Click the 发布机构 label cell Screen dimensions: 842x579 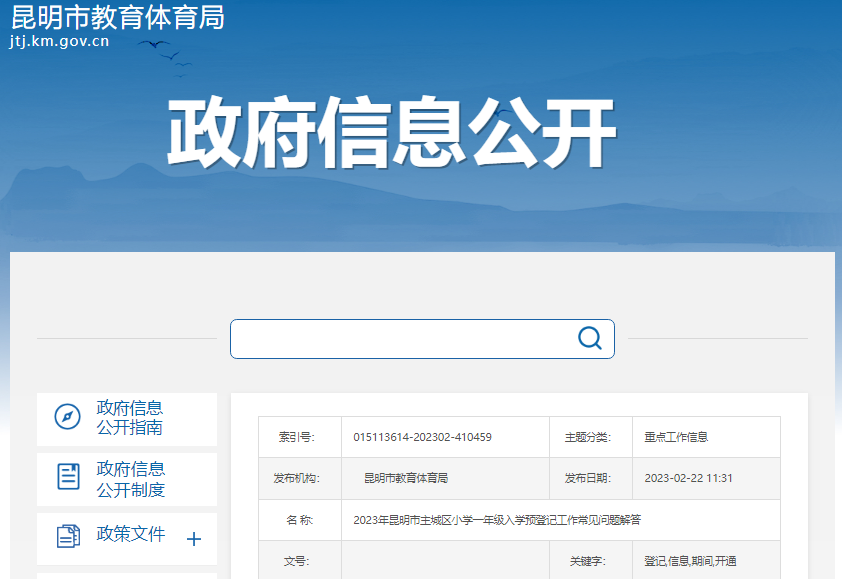[300, 479]
